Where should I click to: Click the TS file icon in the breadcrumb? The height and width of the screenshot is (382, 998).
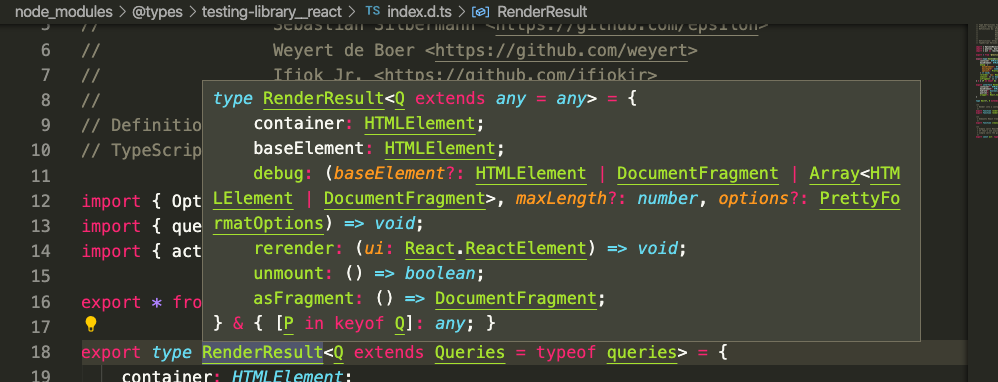coord(373,11)
